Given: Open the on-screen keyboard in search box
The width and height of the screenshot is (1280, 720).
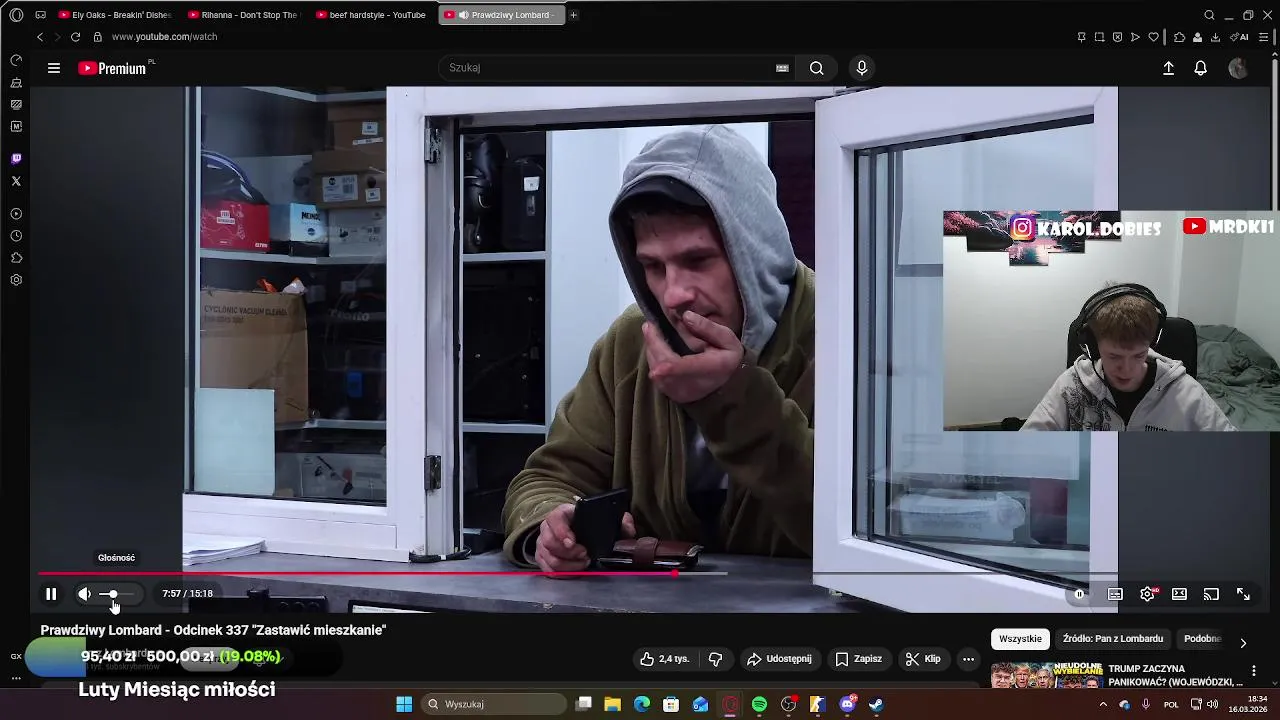Looking at the screenshot, I should (x=782, y=68).
